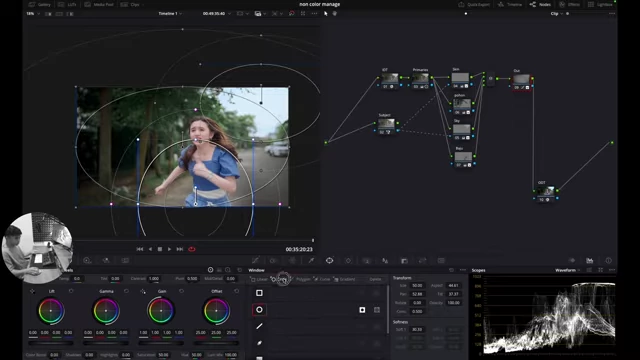This screenshot has height=360, width=640.
Task: Open the viewer zoom percentage dropdown
Action: click(33, 13)
